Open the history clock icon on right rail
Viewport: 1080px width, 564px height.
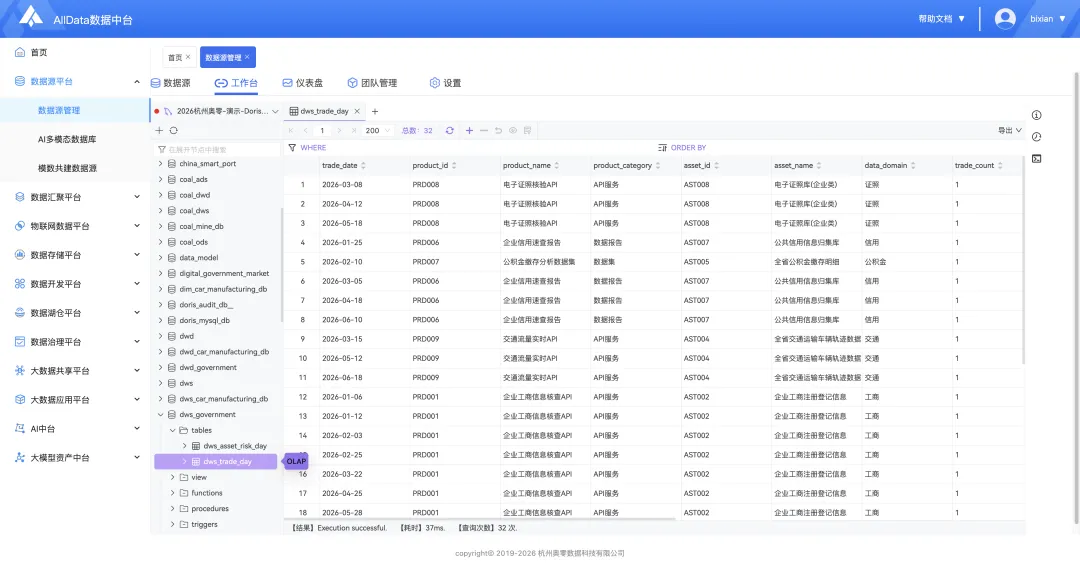(1036, 137)
